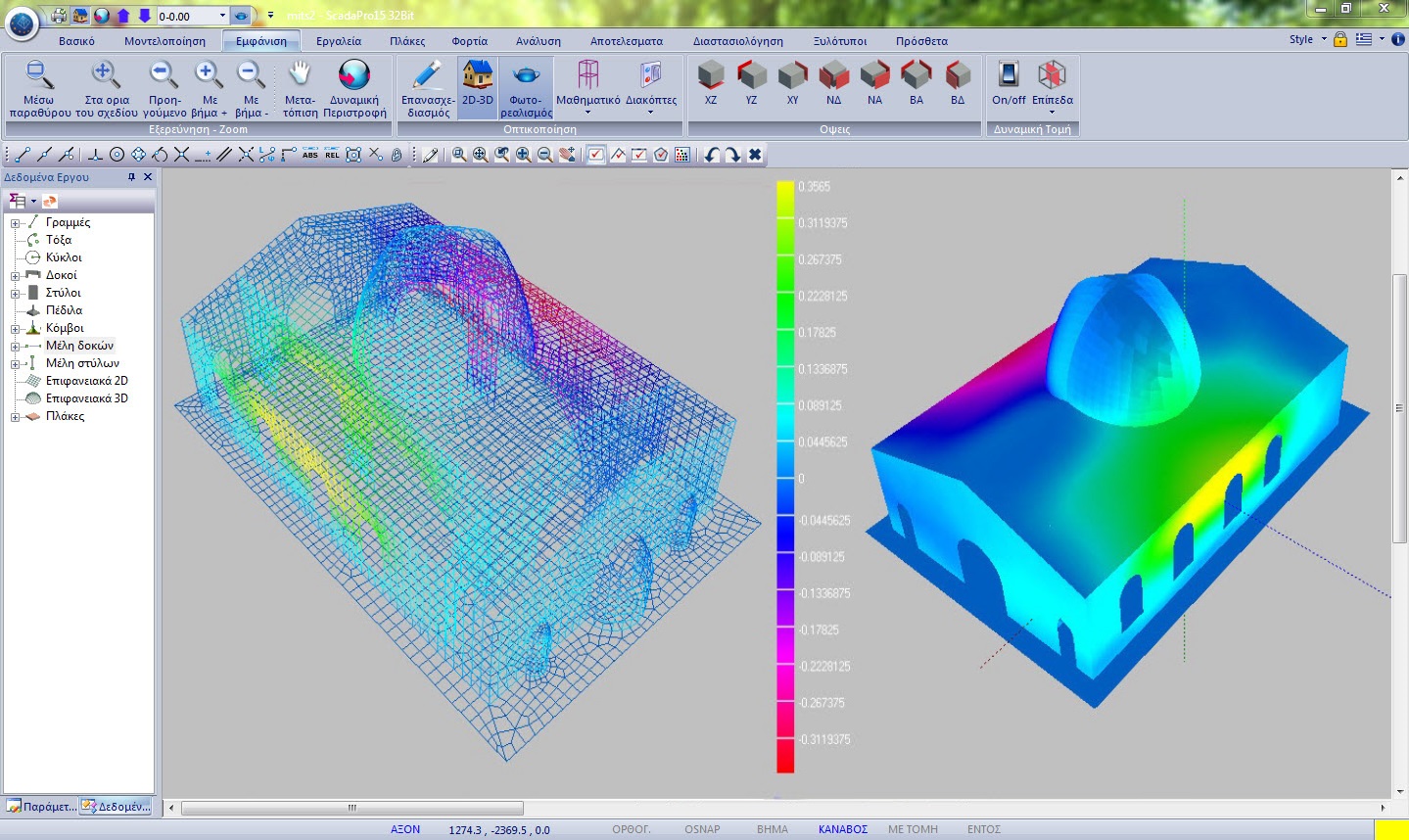The image size is (1409, 840).
Task: Toggle OSNAP in the status bar
Action: [702, 829]
